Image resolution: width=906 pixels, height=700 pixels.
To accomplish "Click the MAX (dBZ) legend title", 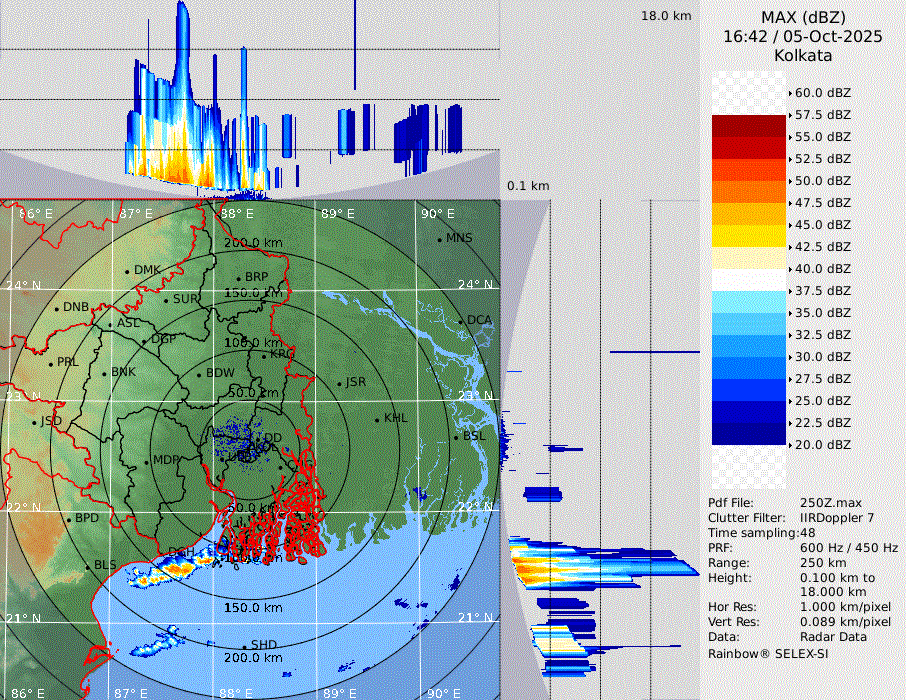I will coord(802,17).
